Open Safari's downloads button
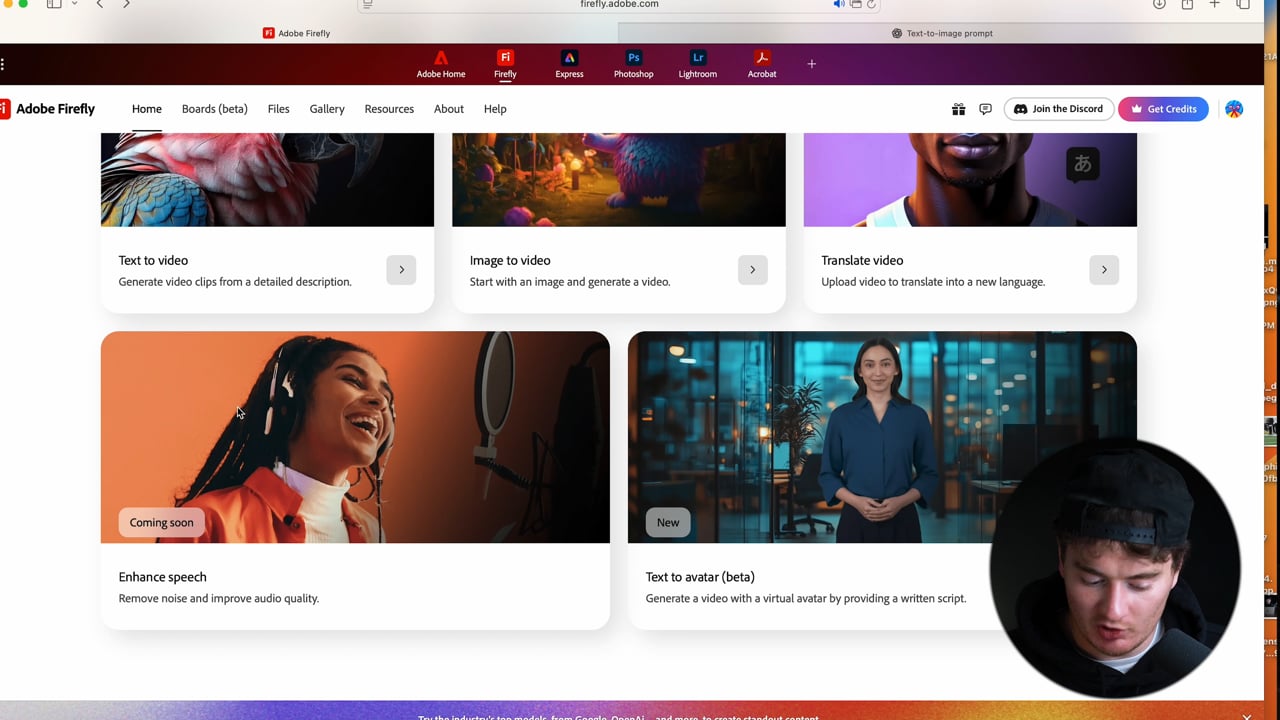Screen dimensions: 1280x720 [x=1159, y=5]
